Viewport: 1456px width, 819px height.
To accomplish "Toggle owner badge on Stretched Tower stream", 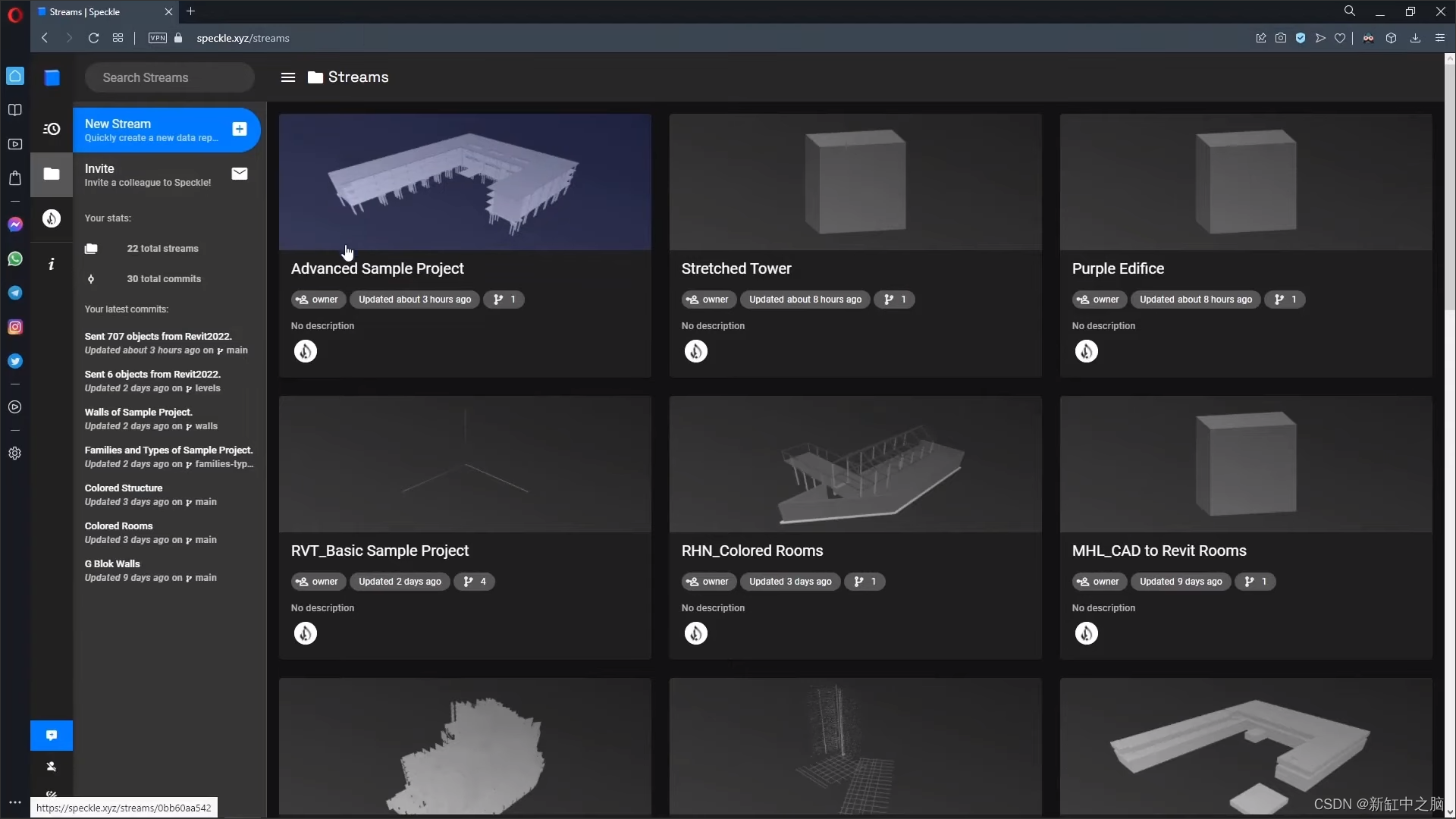I will [707, 299].
